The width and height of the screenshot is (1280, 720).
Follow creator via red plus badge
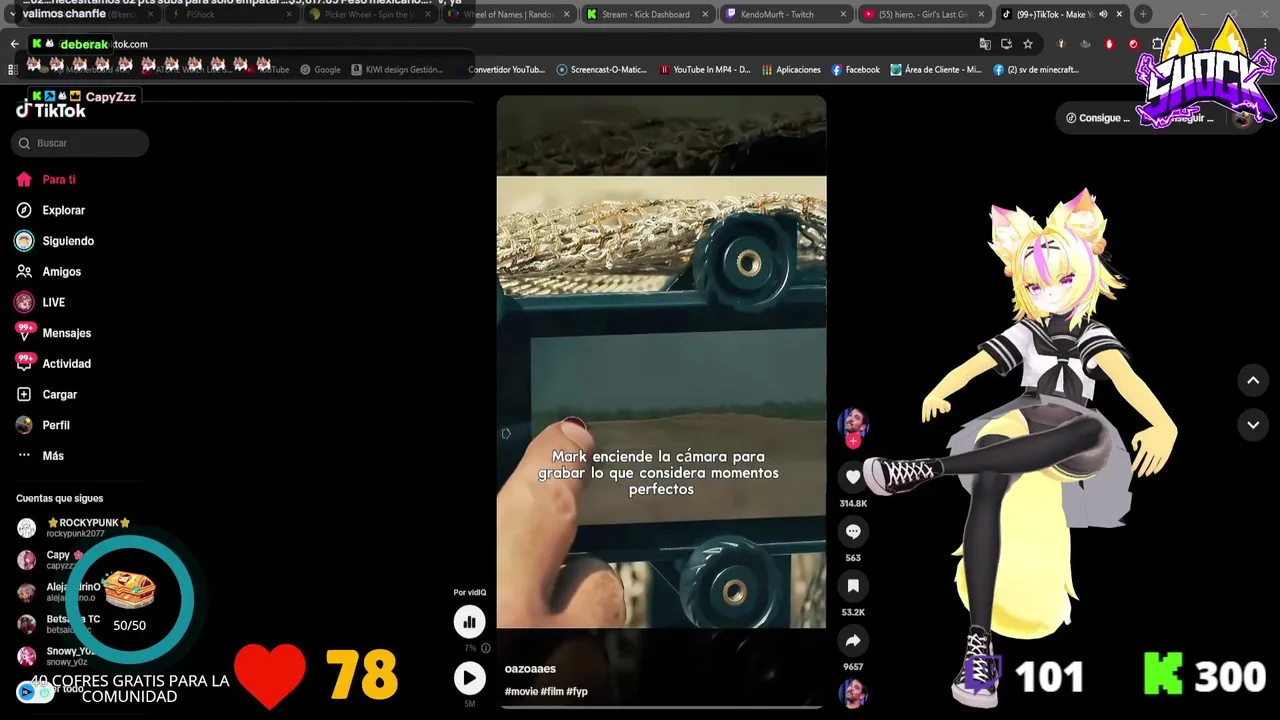(853, 441)
